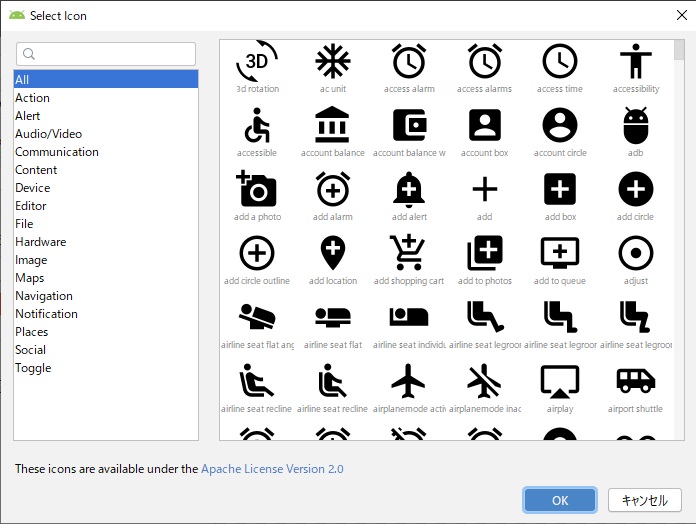Image resolution: width=696 pixels, height=524 pixels.
Task: Select the account box icon
Action: point(485,125)
